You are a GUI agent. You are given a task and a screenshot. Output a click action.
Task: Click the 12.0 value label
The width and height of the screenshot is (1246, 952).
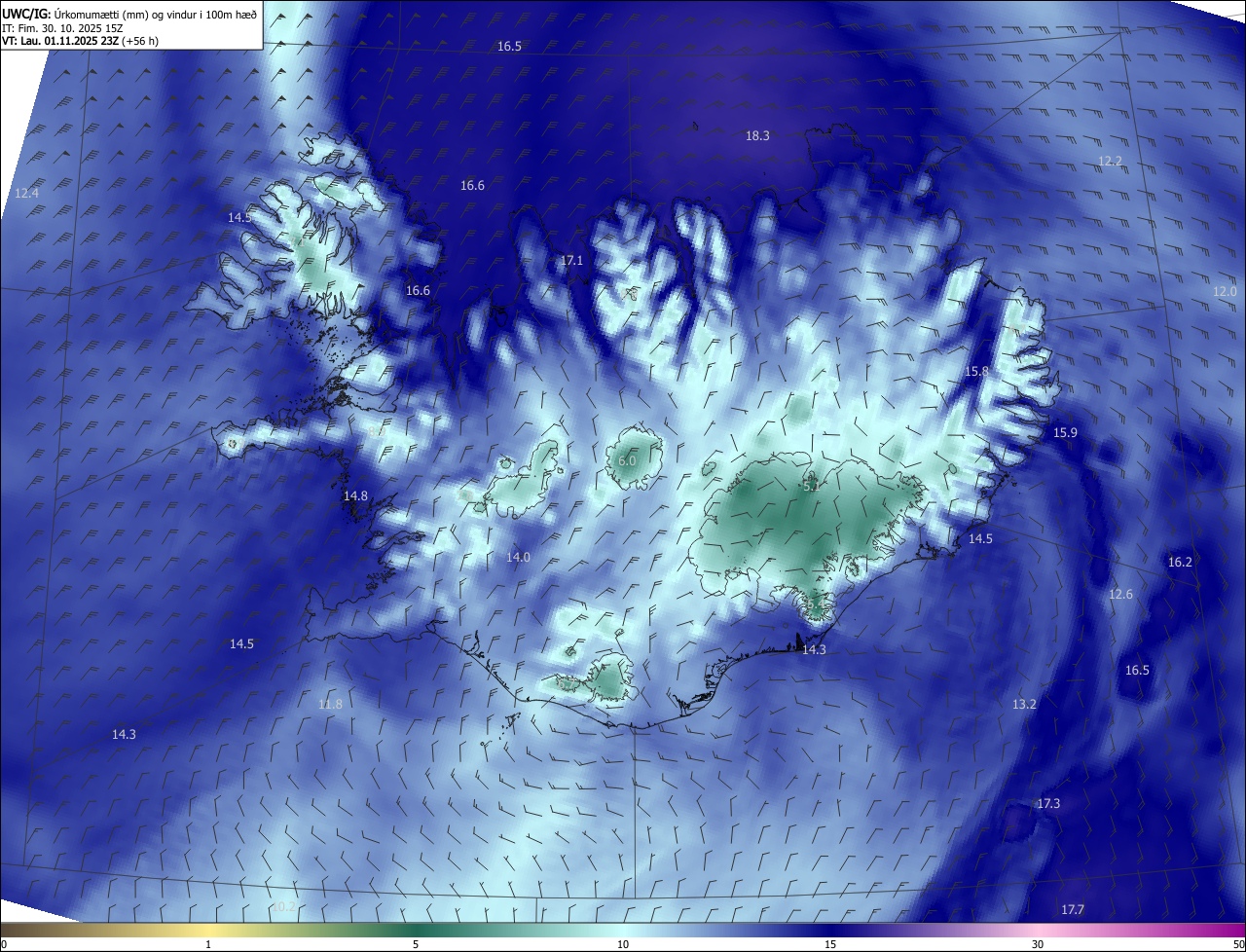pos(1225,292)
